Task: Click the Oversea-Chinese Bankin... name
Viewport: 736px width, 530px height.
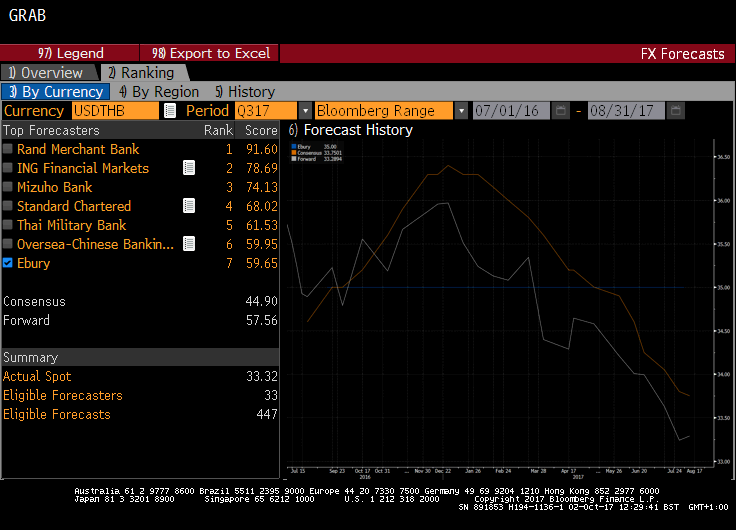Action: point(95,244)
